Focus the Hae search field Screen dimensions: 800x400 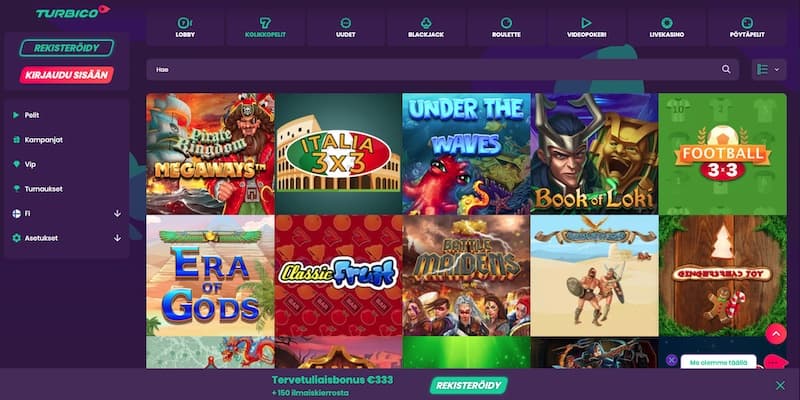(442, 69)
